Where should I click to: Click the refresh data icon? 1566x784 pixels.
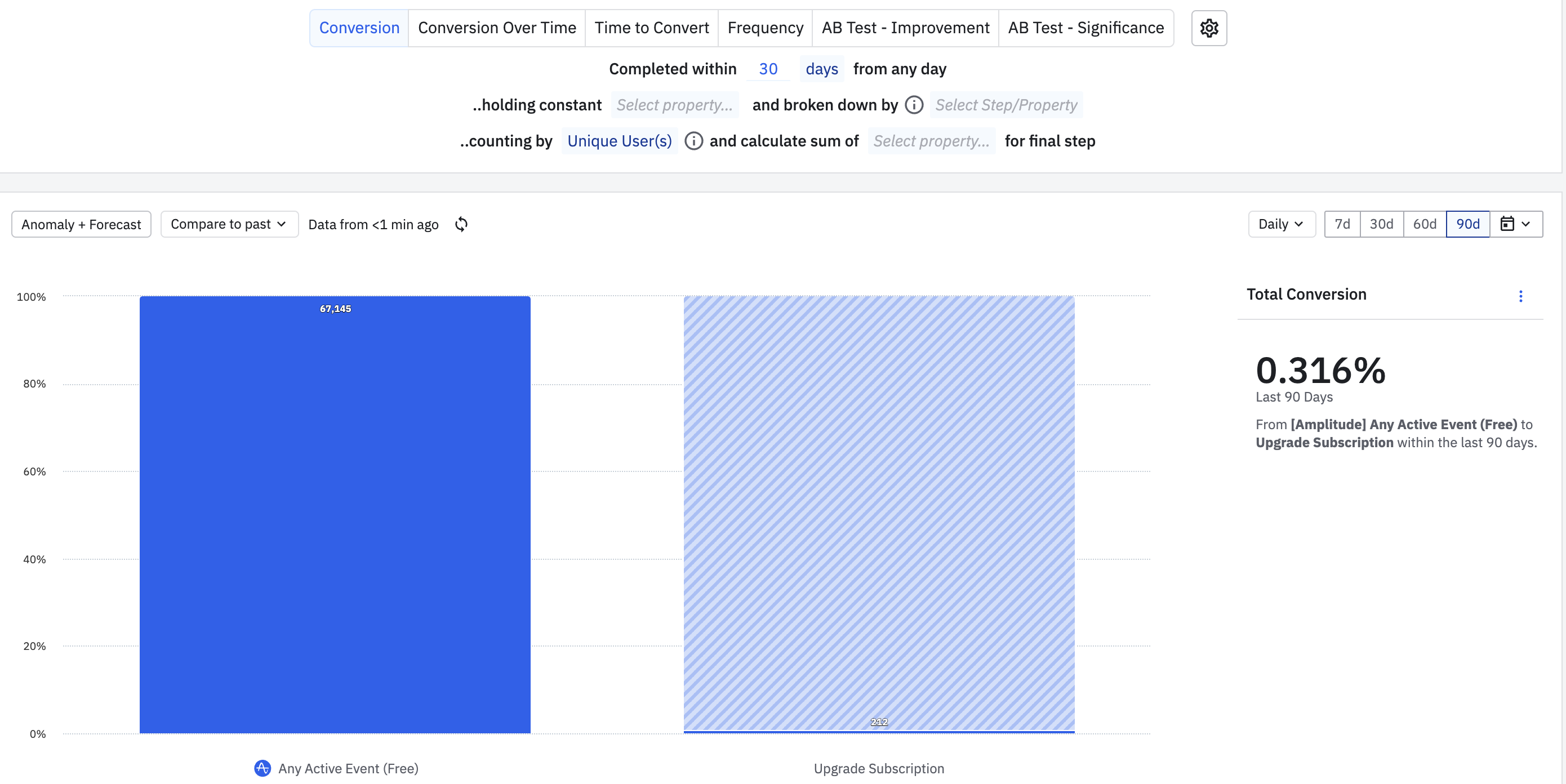pos(461,224)
